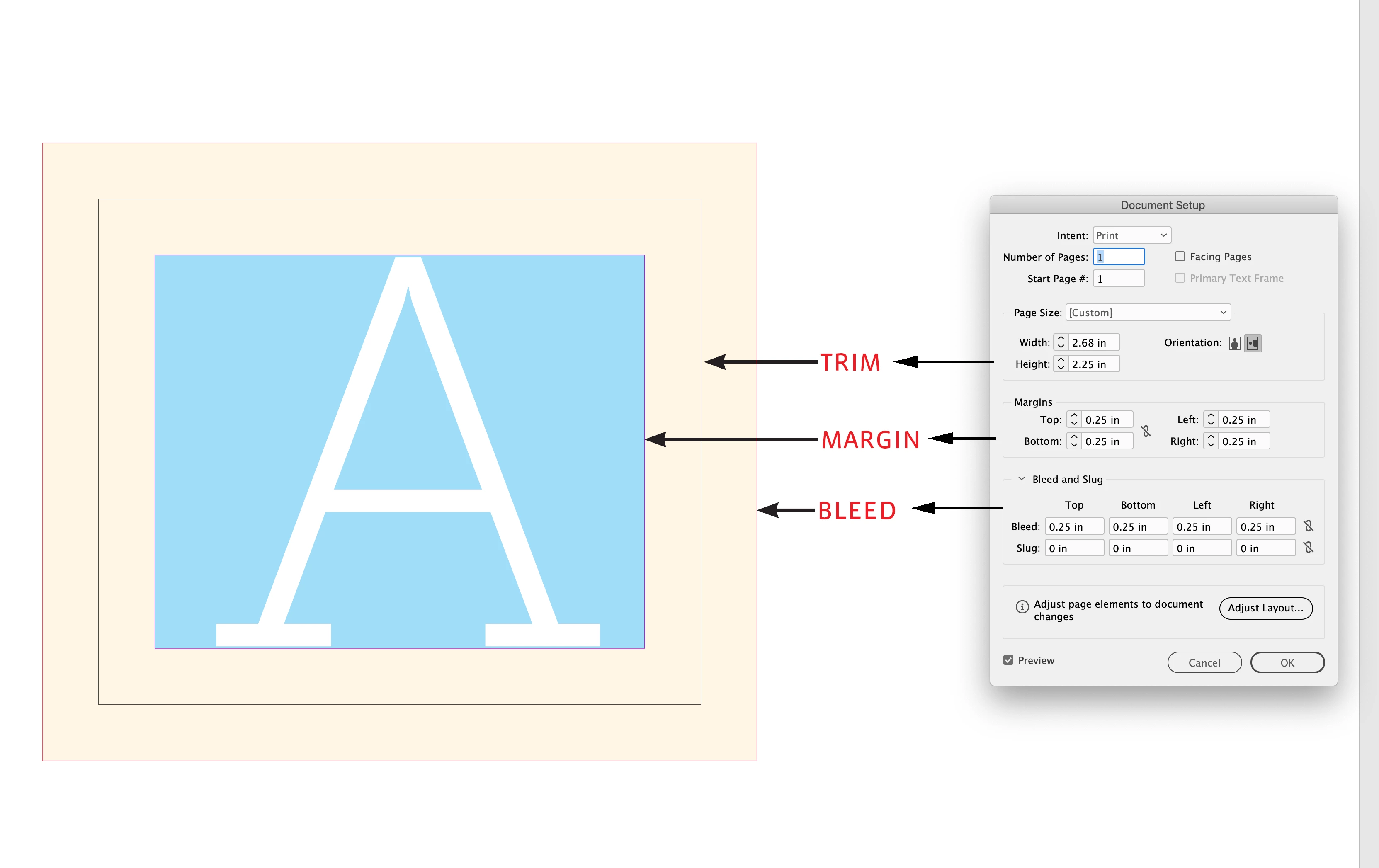The image size is (1379, 868).
Task: Click the Number of Pages field
Action: pyautogui.click(x=1119, y=257)
